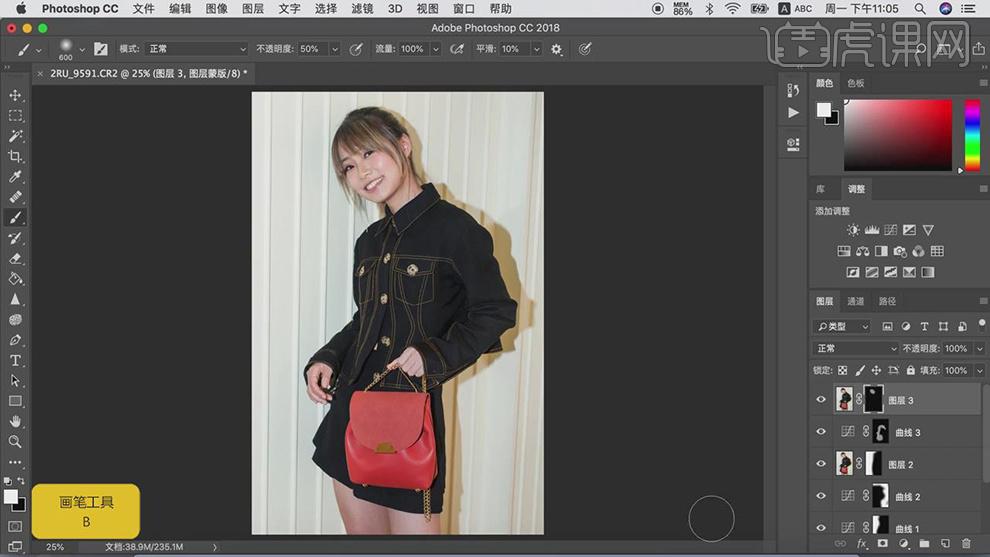Select the Paint Bucket tool

click(x=15, y=278)
